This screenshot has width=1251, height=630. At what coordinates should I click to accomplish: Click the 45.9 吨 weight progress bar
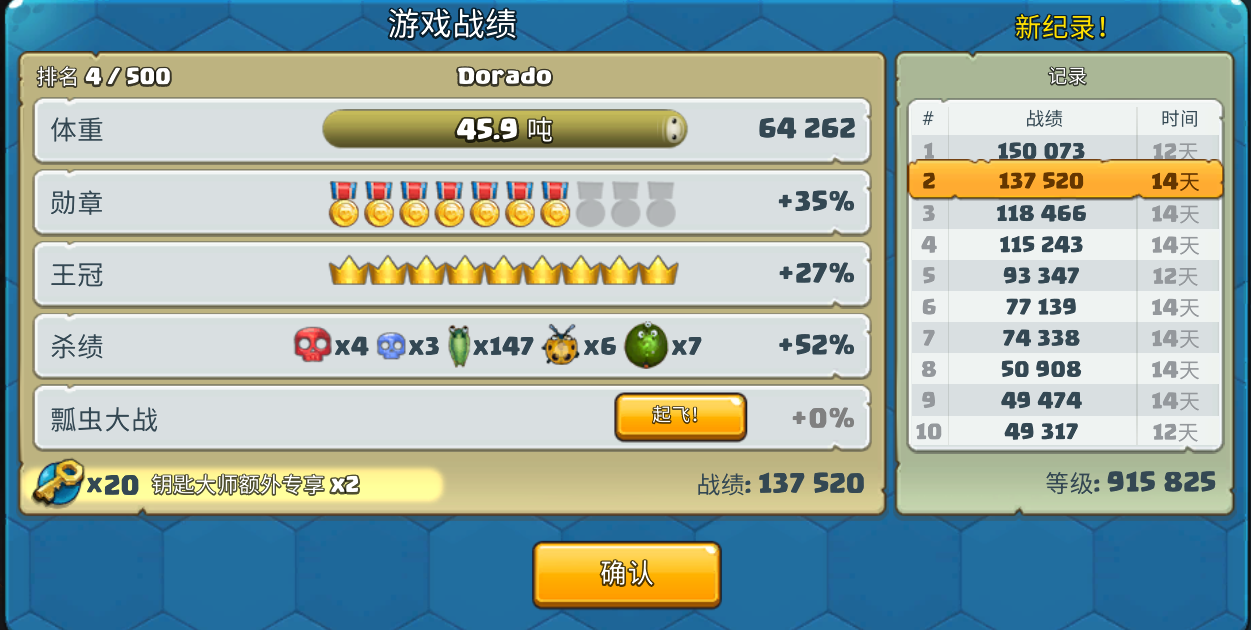504,129
